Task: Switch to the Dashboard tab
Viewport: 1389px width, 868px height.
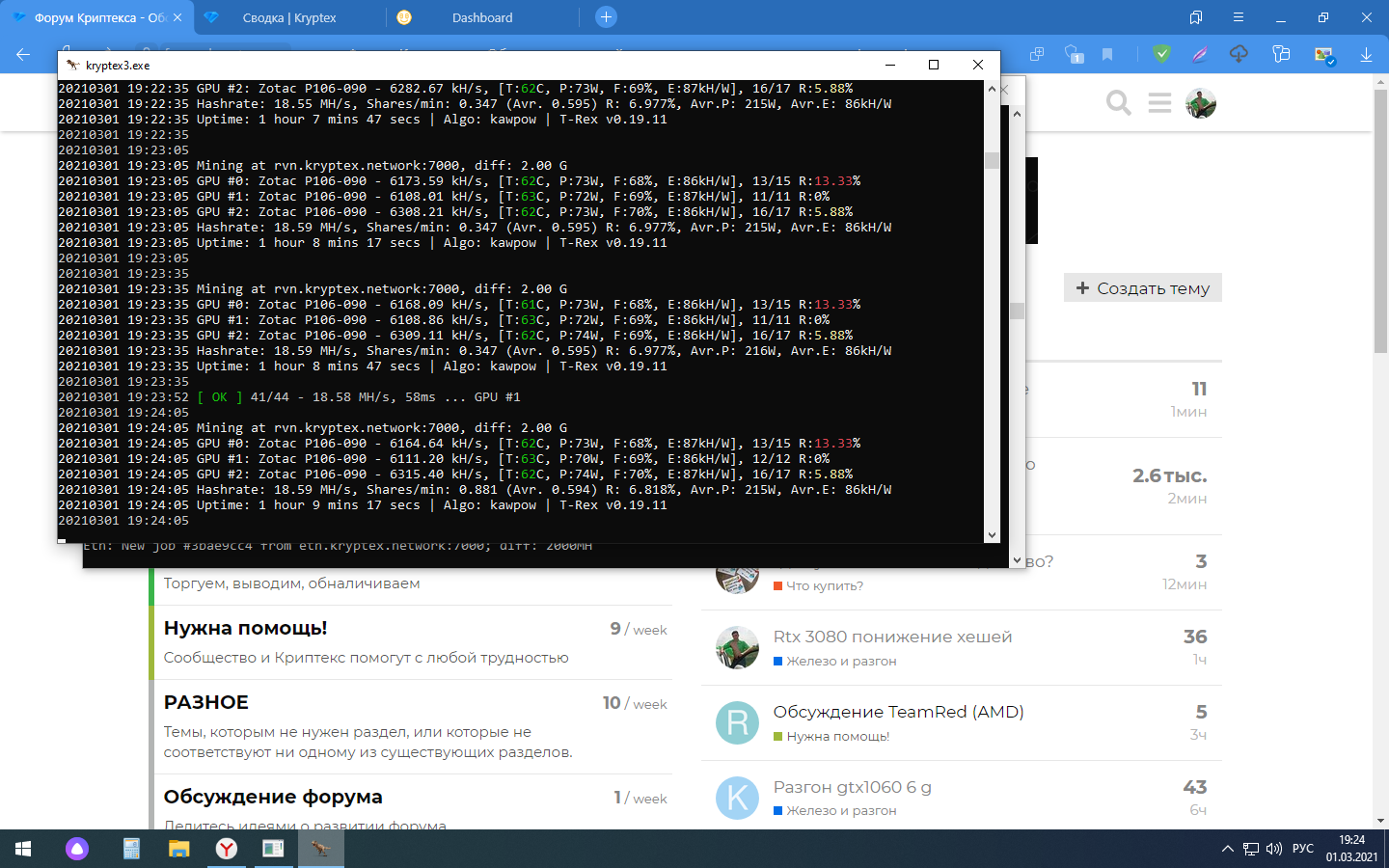Action: tap(482, 17)
